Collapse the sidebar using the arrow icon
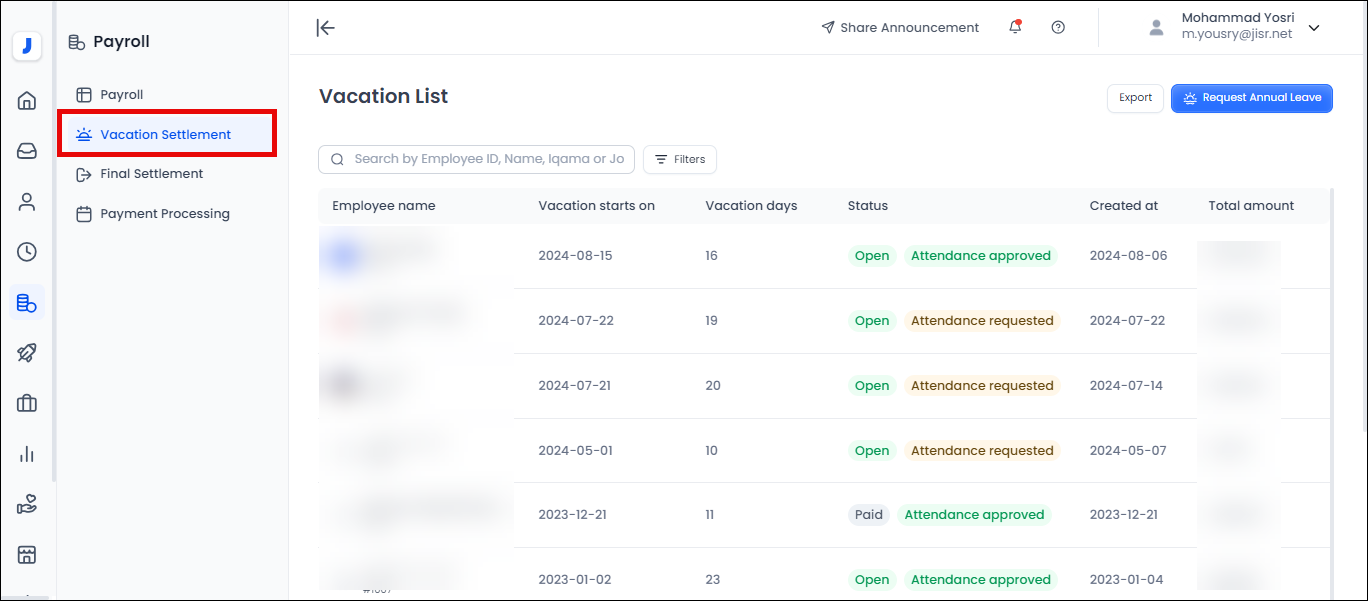 click(x=325, y=27)
